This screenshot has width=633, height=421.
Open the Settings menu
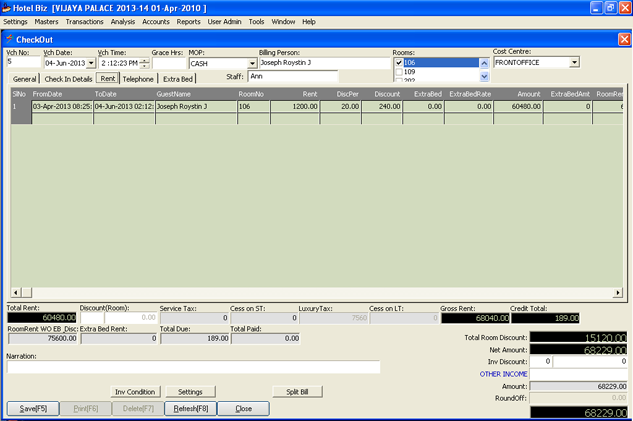[15, 22]
